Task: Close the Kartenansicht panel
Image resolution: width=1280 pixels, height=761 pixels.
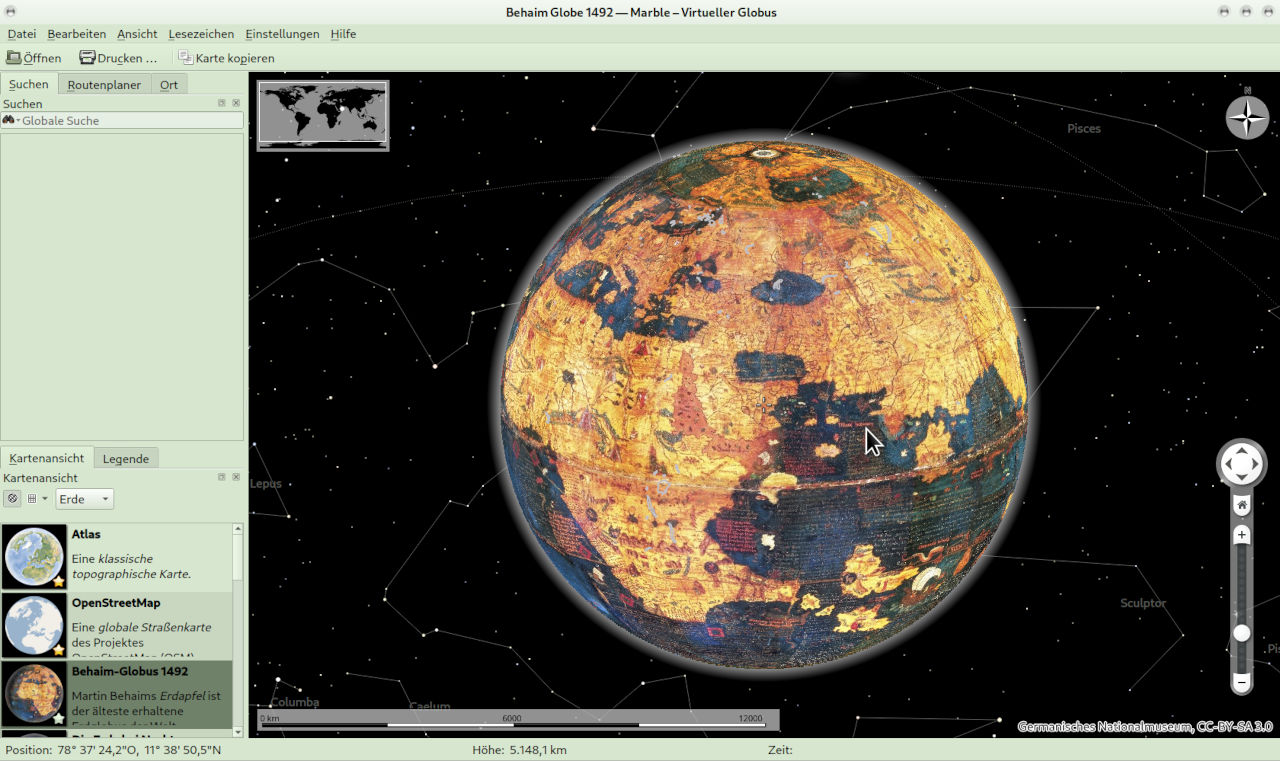Action: pos(236,477)
